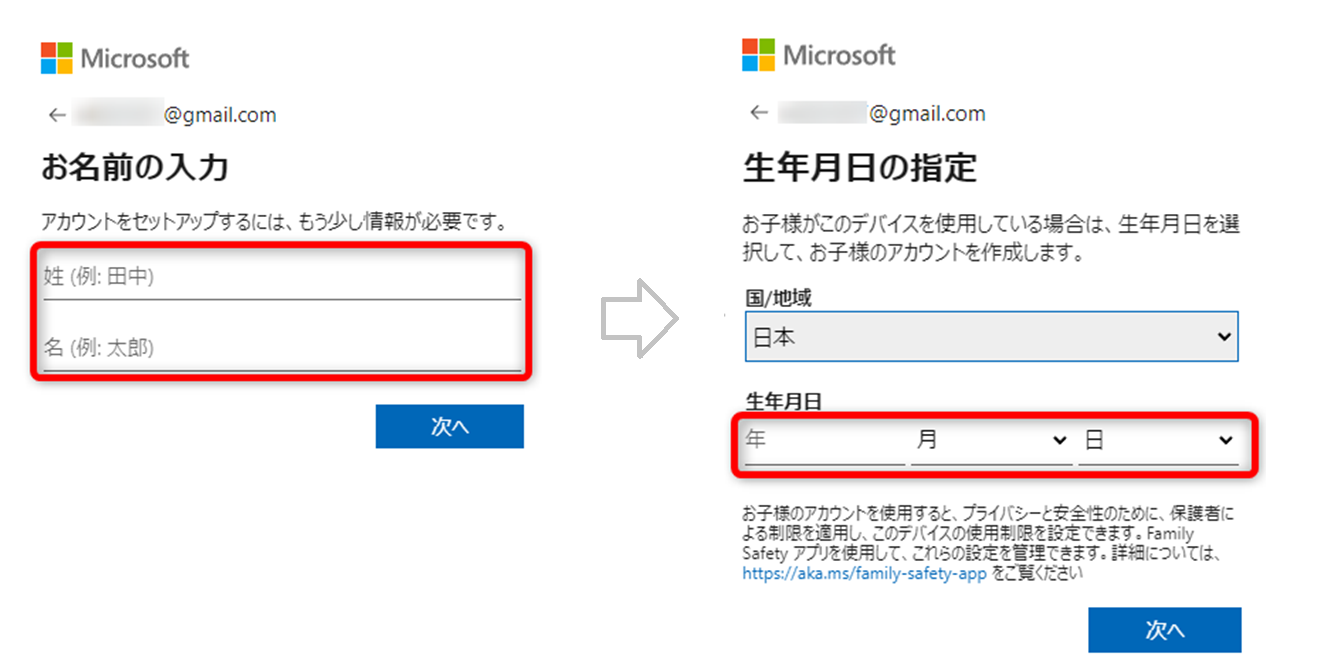Screen dimensions: 1344x671
Task: Click the gmail.com address on the birthdate form
Action: 926,113
